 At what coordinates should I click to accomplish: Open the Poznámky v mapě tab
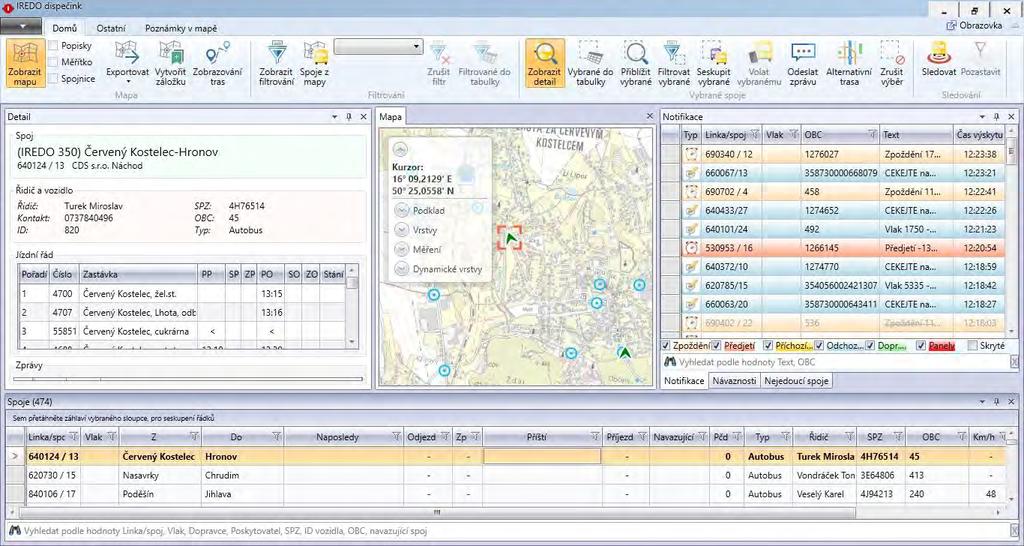pyautogui.click(x=181, y=28)
